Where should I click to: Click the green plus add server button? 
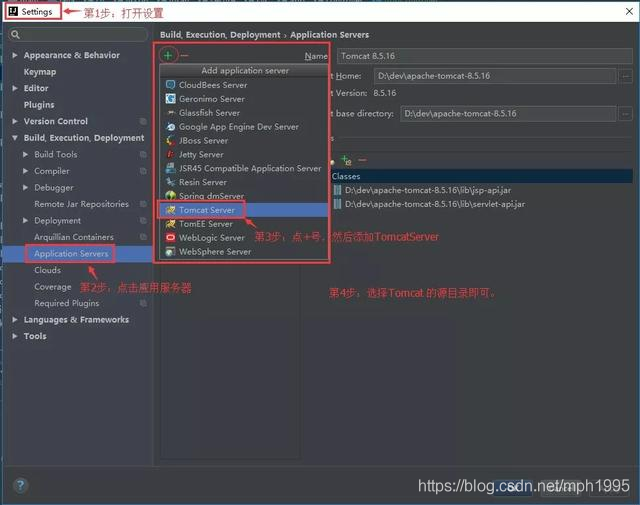coord(168,55)
